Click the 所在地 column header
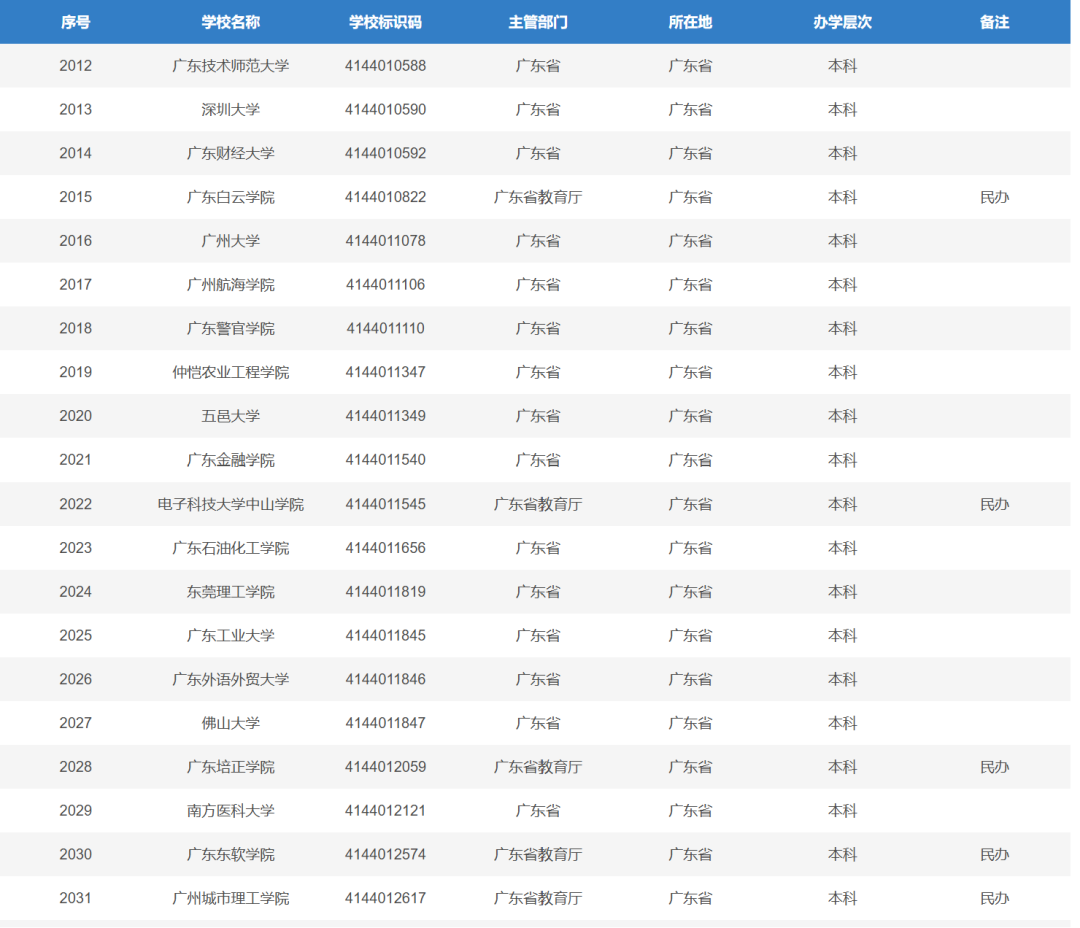Viewport: 1080px width, 928px height. (x=690, y=22)
